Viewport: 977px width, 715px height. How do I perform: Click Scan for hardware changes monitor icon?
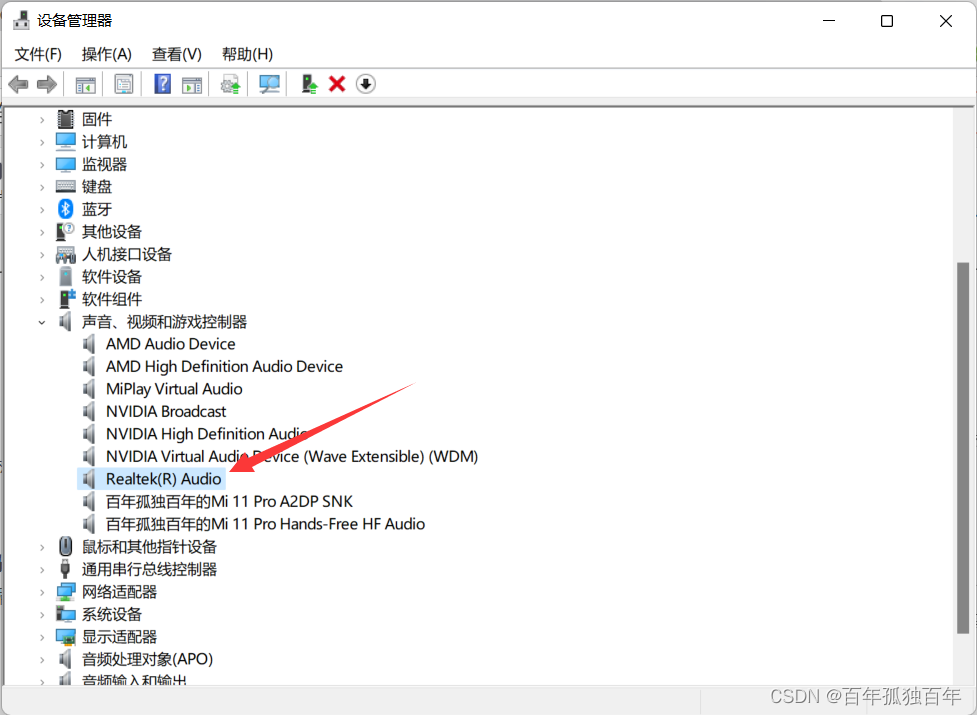[x=269, y=84]
